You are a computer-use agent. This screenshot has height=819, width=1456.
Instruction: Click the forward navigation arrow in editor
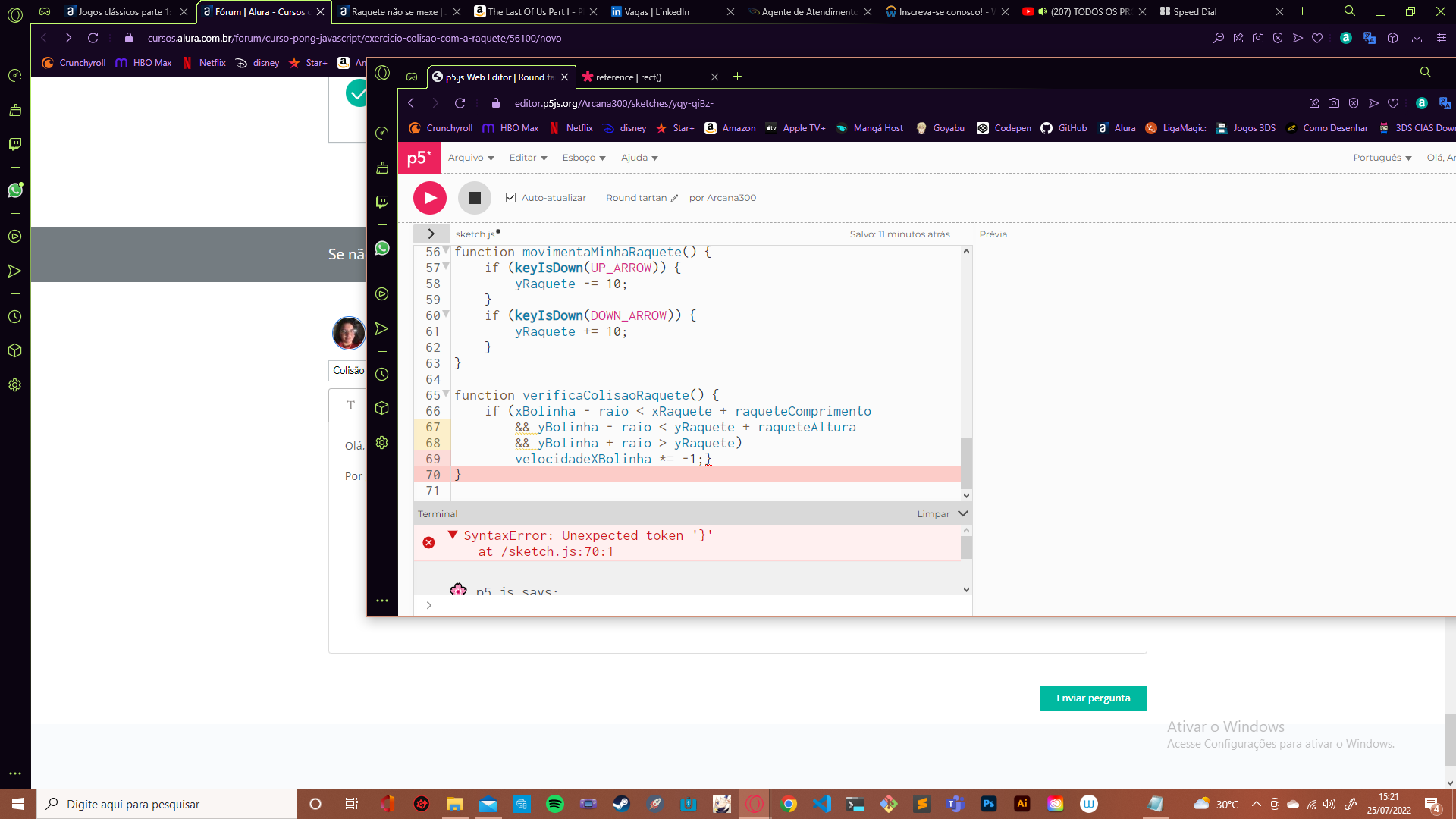click(x=435, y=103)
